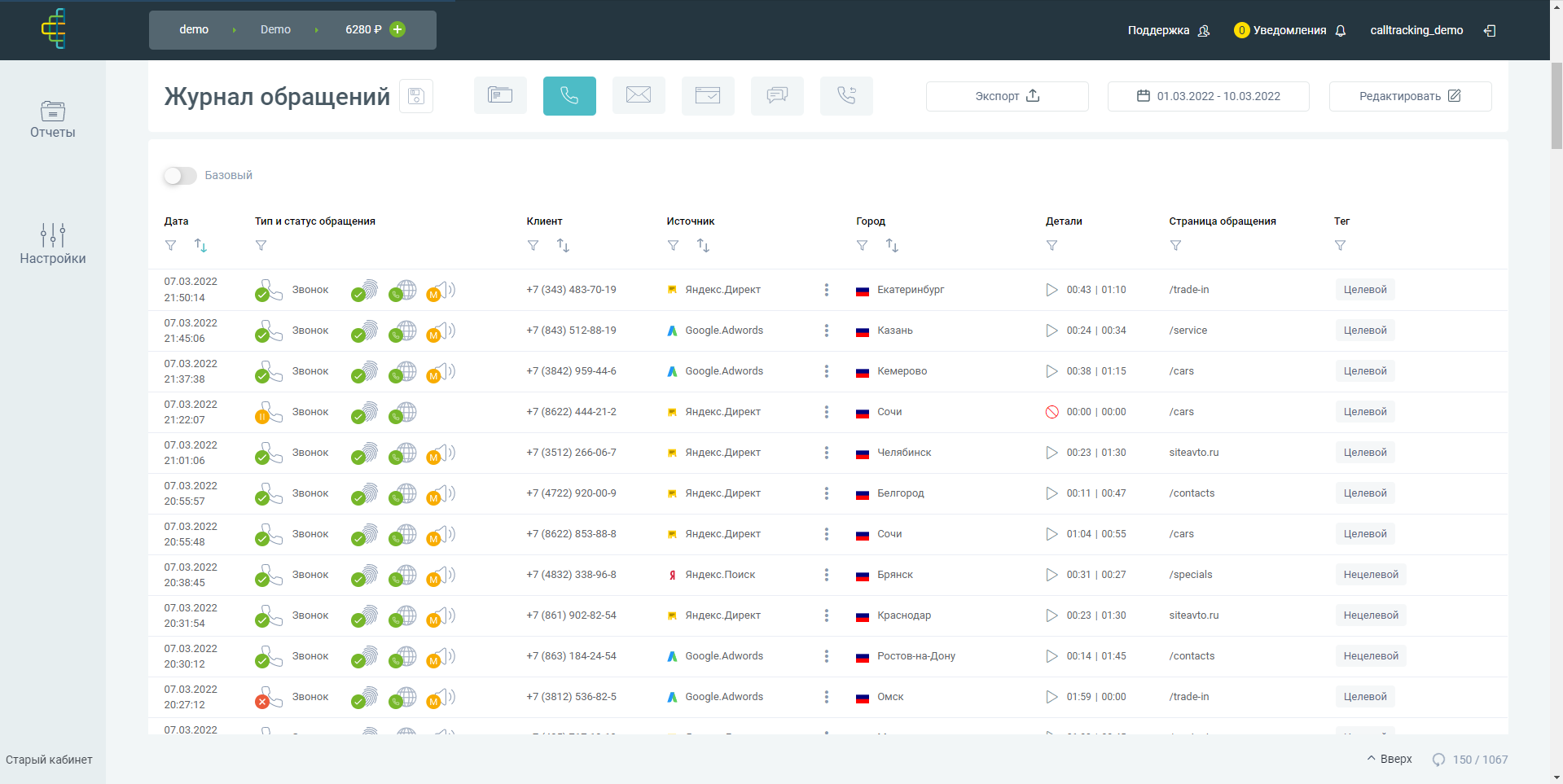This screenshot has height=784, width=1563.
Task: Play the Казань call recording
Action: point(1052,331)
